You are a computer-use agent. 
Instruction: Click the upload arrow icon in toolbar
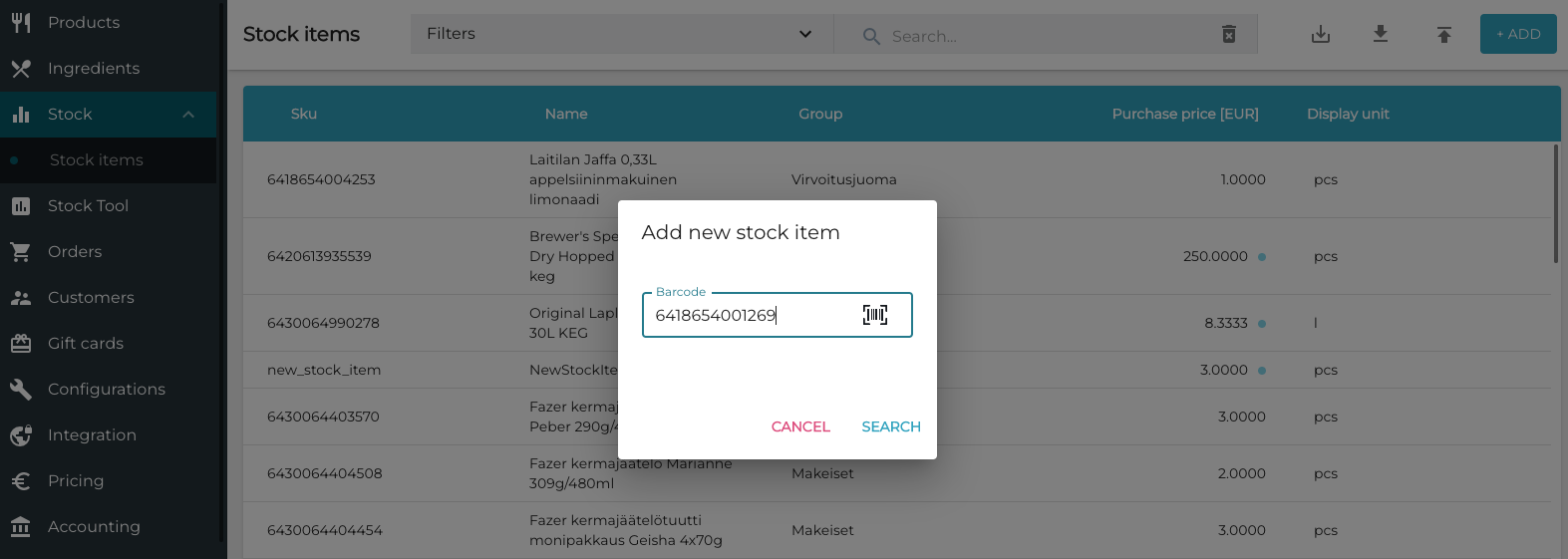(x=1443, y=35)
